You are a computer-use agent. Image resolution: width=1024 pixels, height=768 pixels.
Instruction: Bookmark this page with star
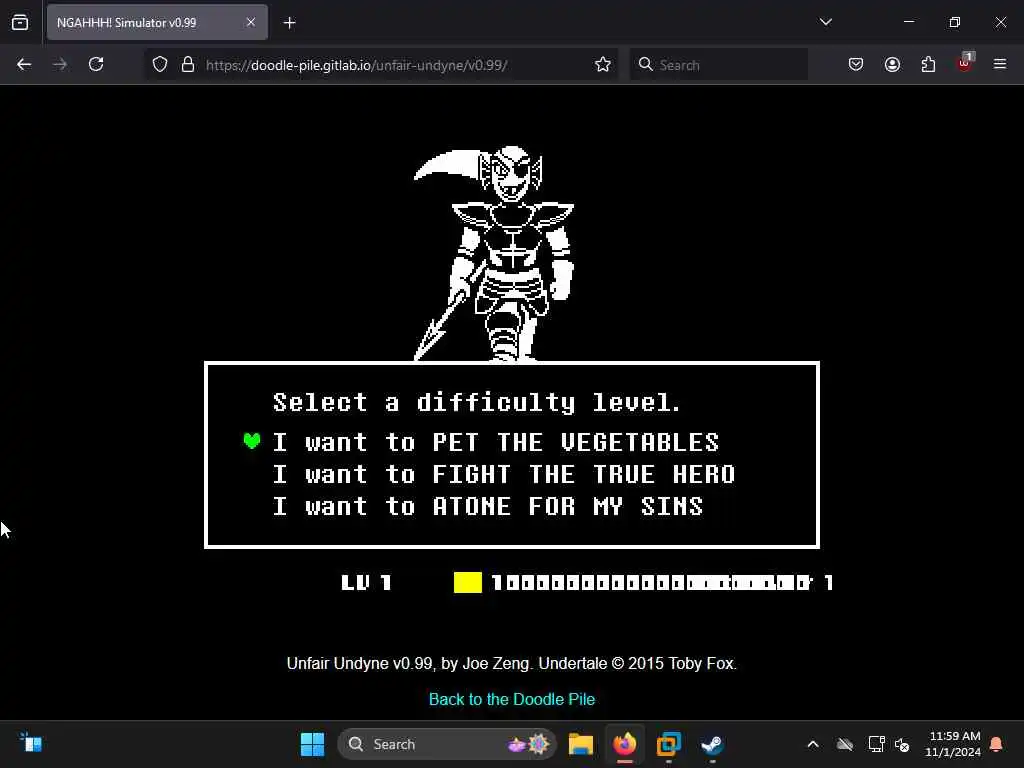click(x=603, y=65)
